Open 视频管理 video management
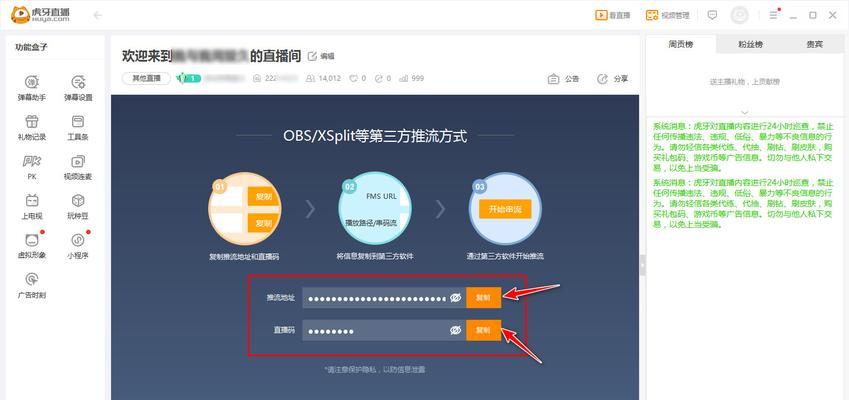Screen dimensions: 849x400 (x=668, y=15)
